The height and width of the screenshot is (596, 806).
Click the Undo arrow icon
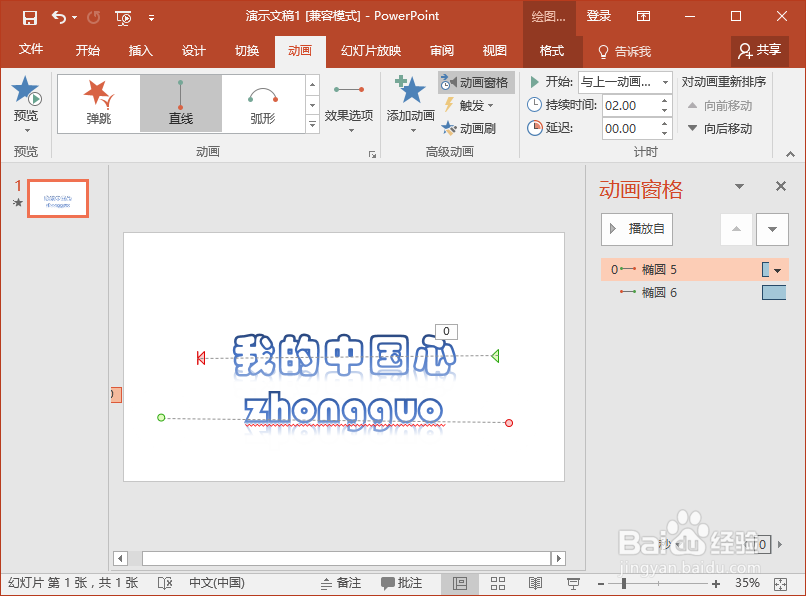pos(59,17)
